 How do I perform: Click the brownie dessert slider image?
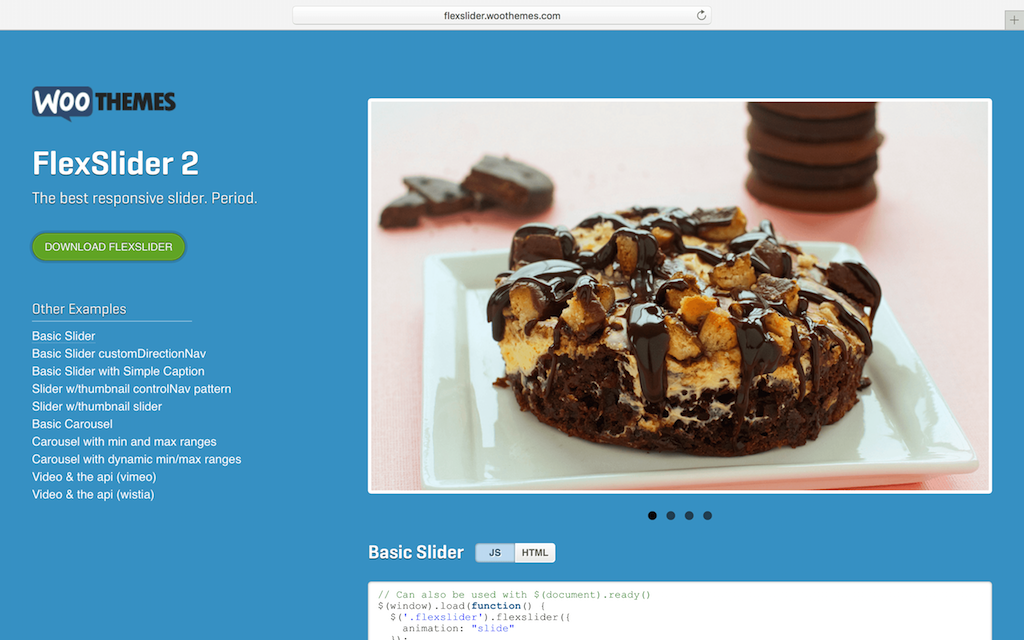[680, 296]
